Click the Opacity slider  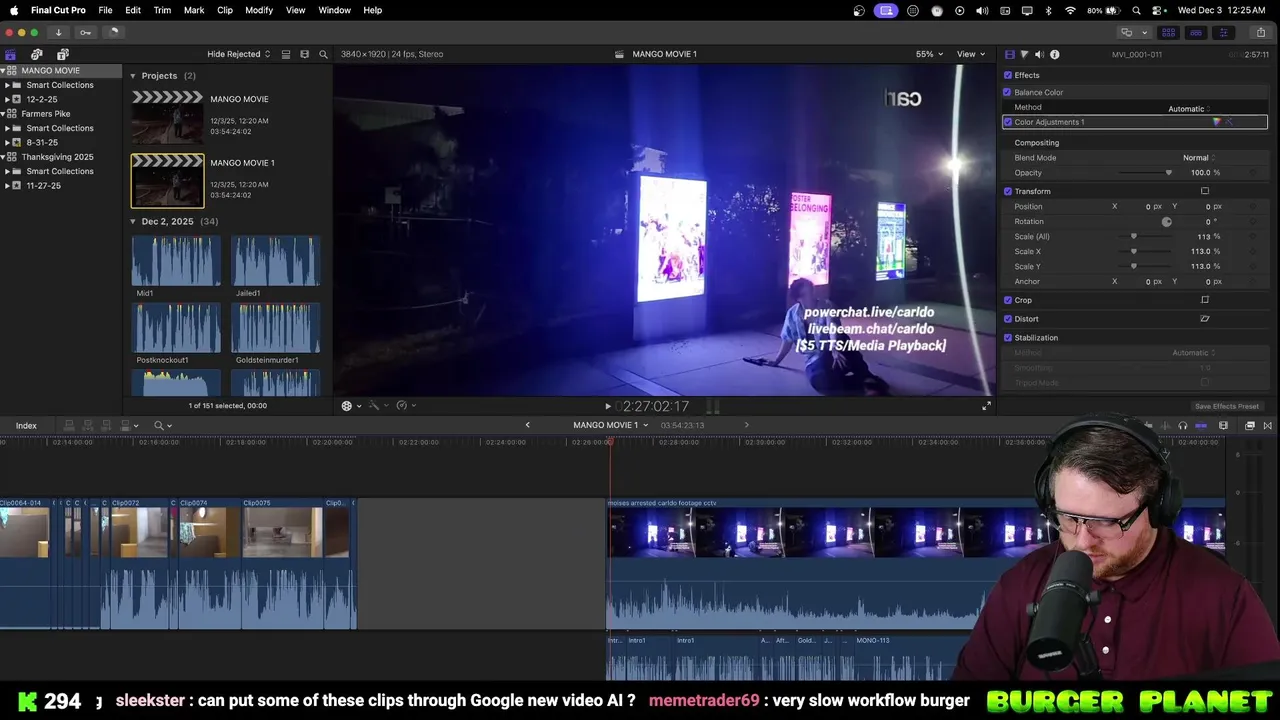click(1146, 172)
